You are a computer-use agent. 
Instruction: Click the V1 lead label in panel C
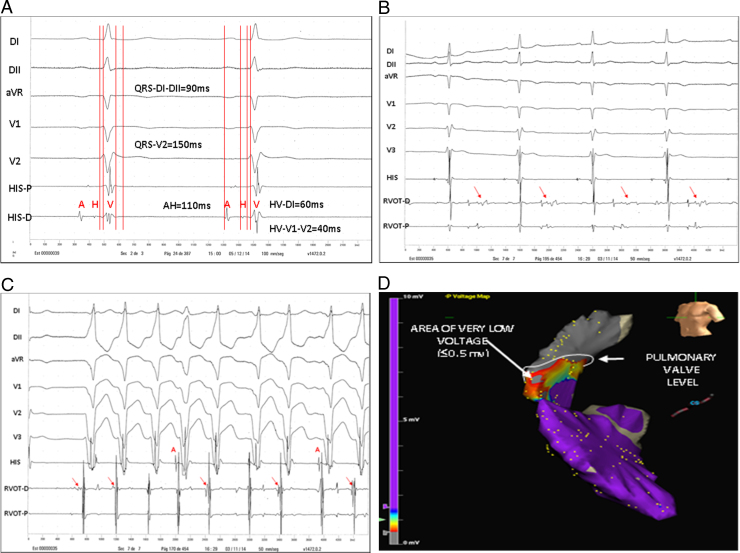coord(17,386)
